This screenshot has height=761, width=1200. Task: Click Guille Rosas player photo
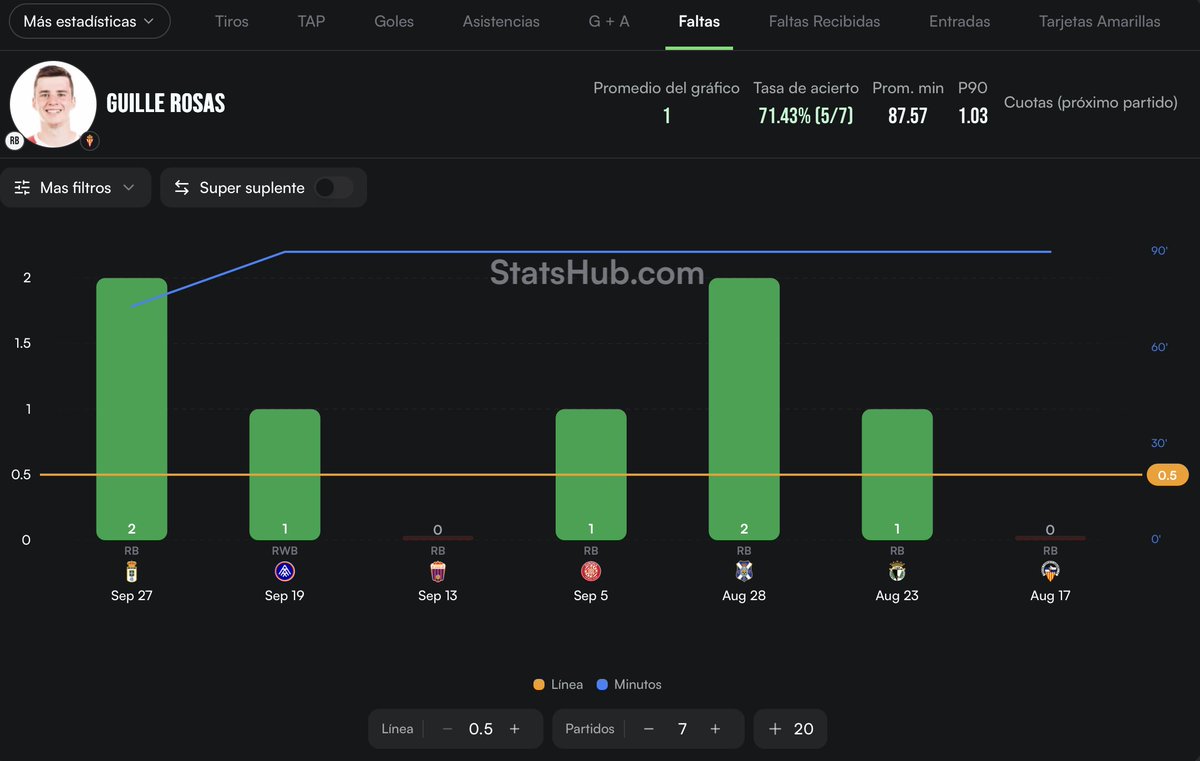click(53, 104)
